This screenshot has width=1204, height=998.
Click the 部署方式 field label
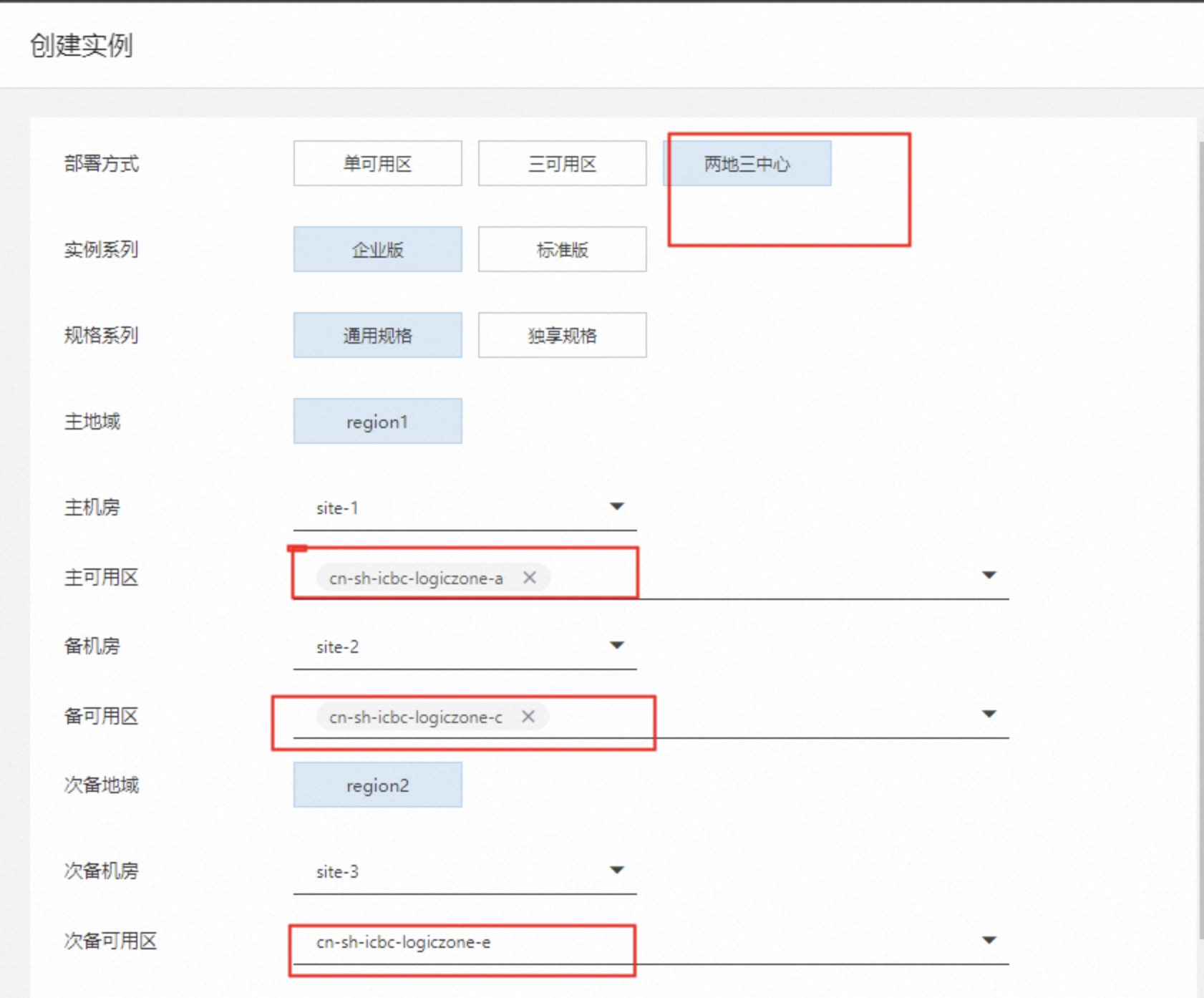click(102, 164)
